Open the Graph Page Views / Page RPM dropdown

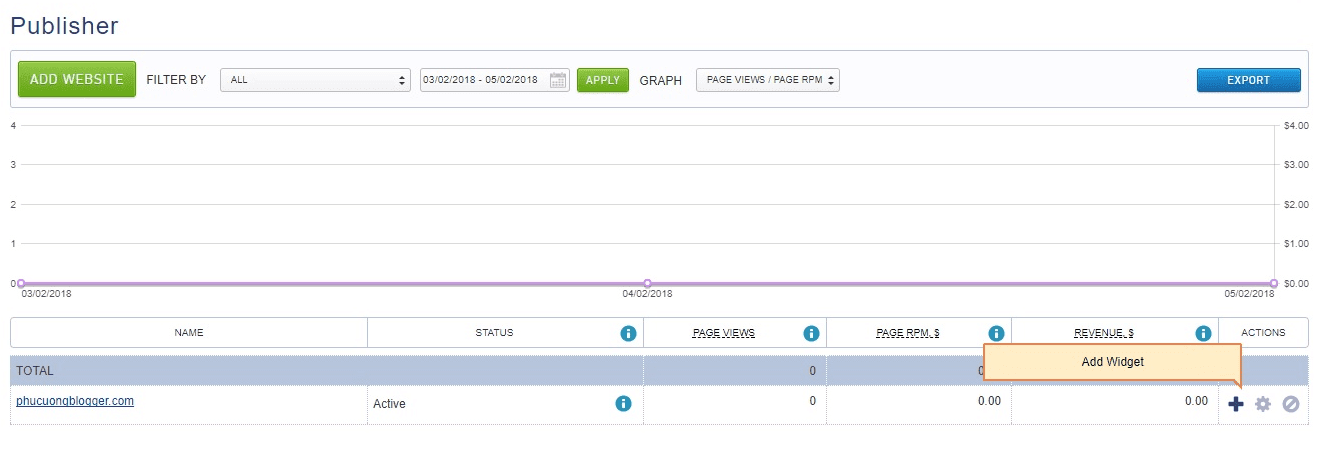768,80
